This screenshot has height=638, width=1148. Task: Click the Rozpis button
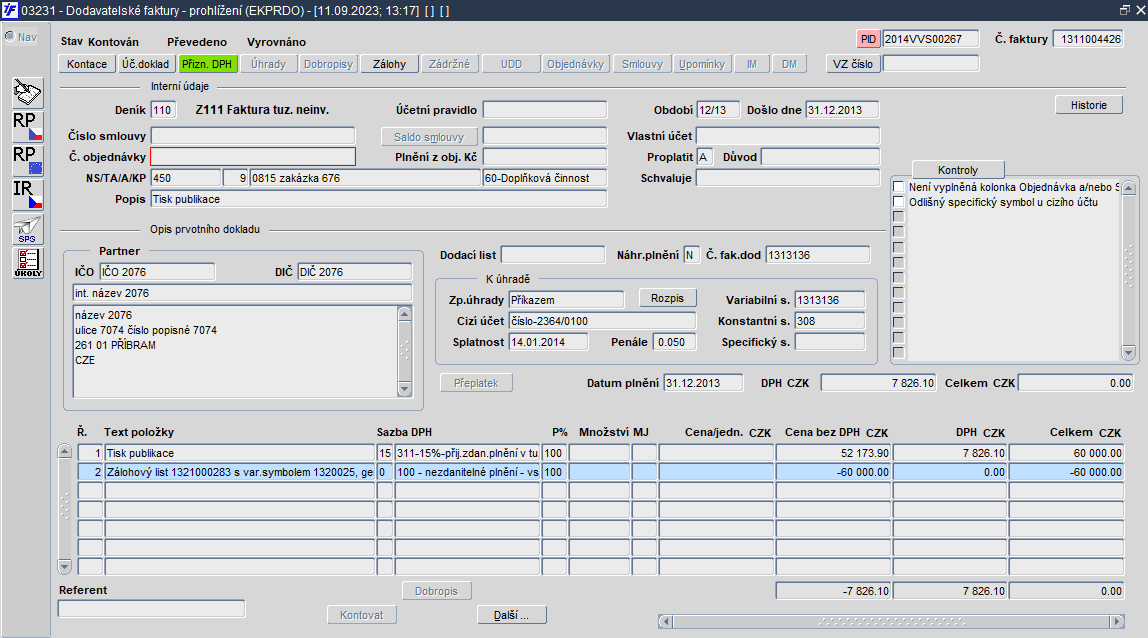(668, 298)
